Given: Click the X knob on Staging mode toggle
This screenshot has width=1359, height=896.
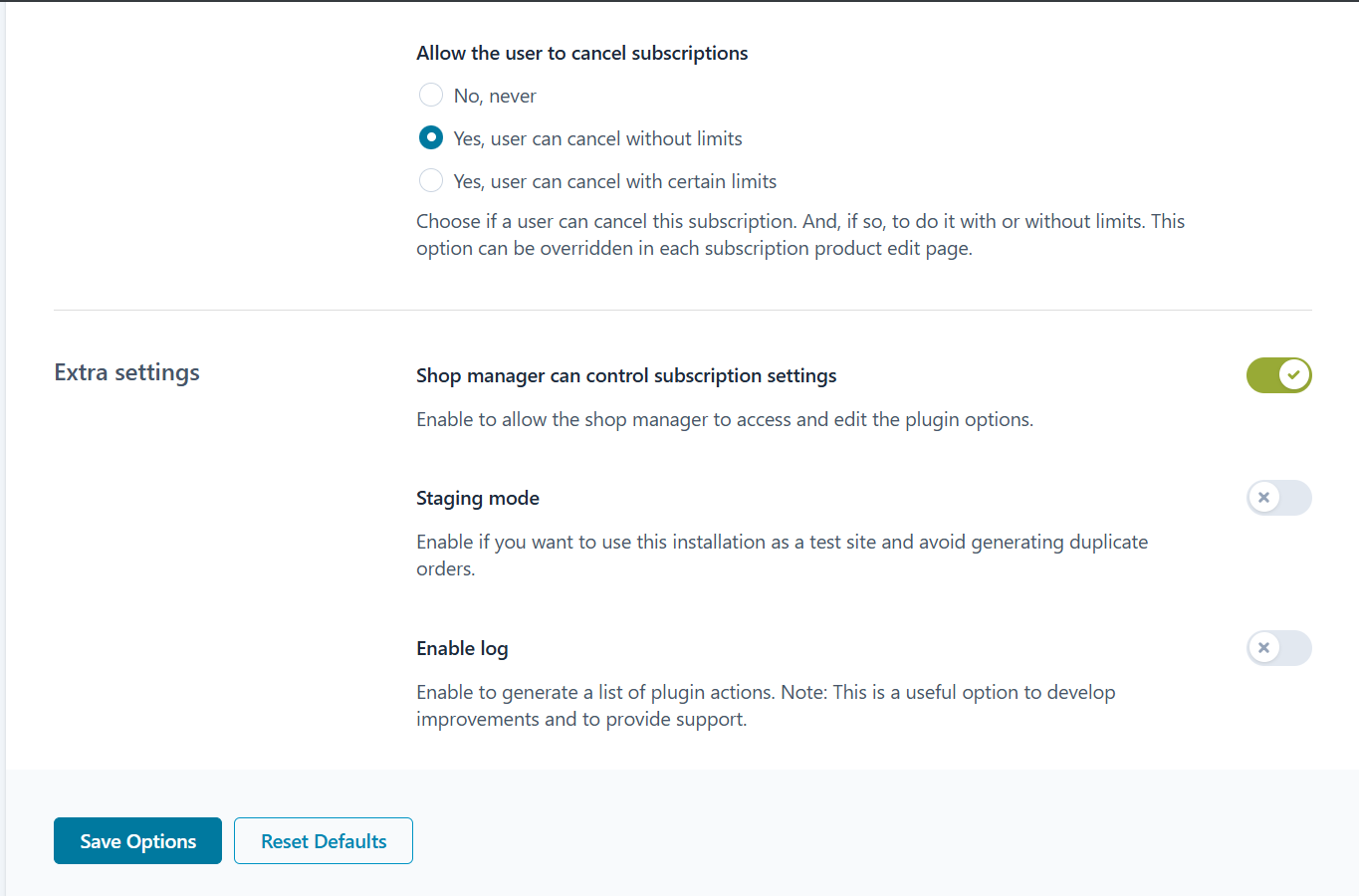Looking at the screenshot, I should click(x=1263, y=498).
